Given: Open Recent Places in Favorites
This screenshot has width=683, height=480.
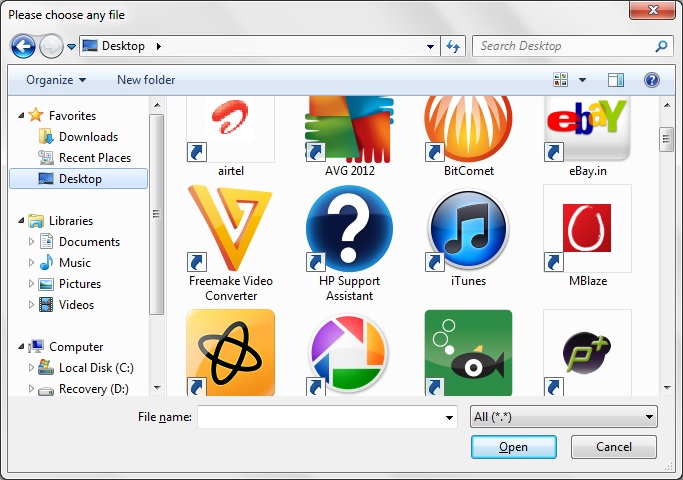Looking at the screenshot, I should point(85,158).
